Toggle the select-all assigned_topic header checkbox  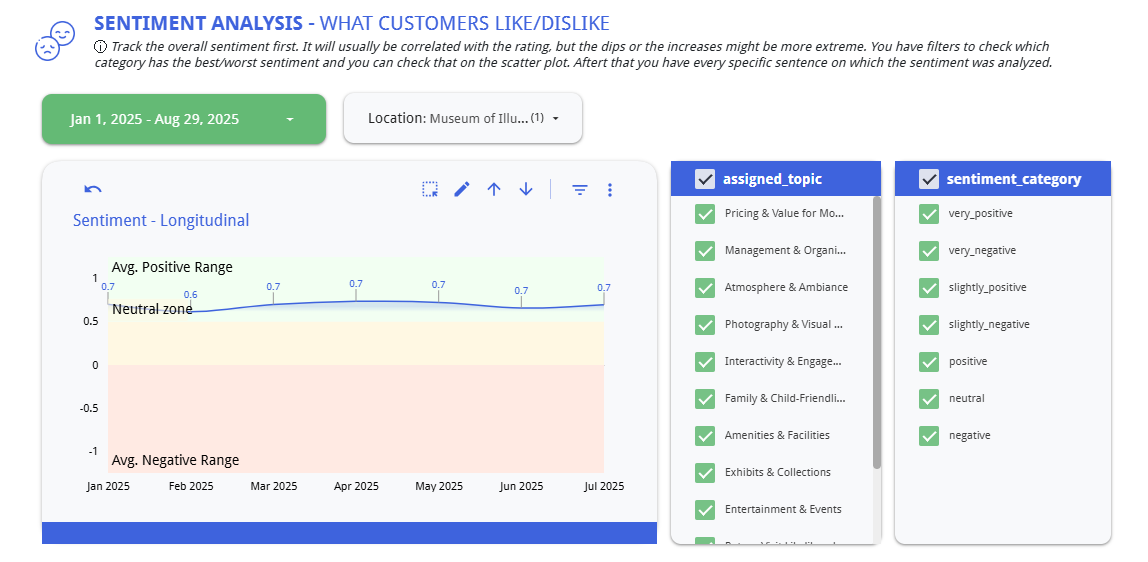coord(705,179)
